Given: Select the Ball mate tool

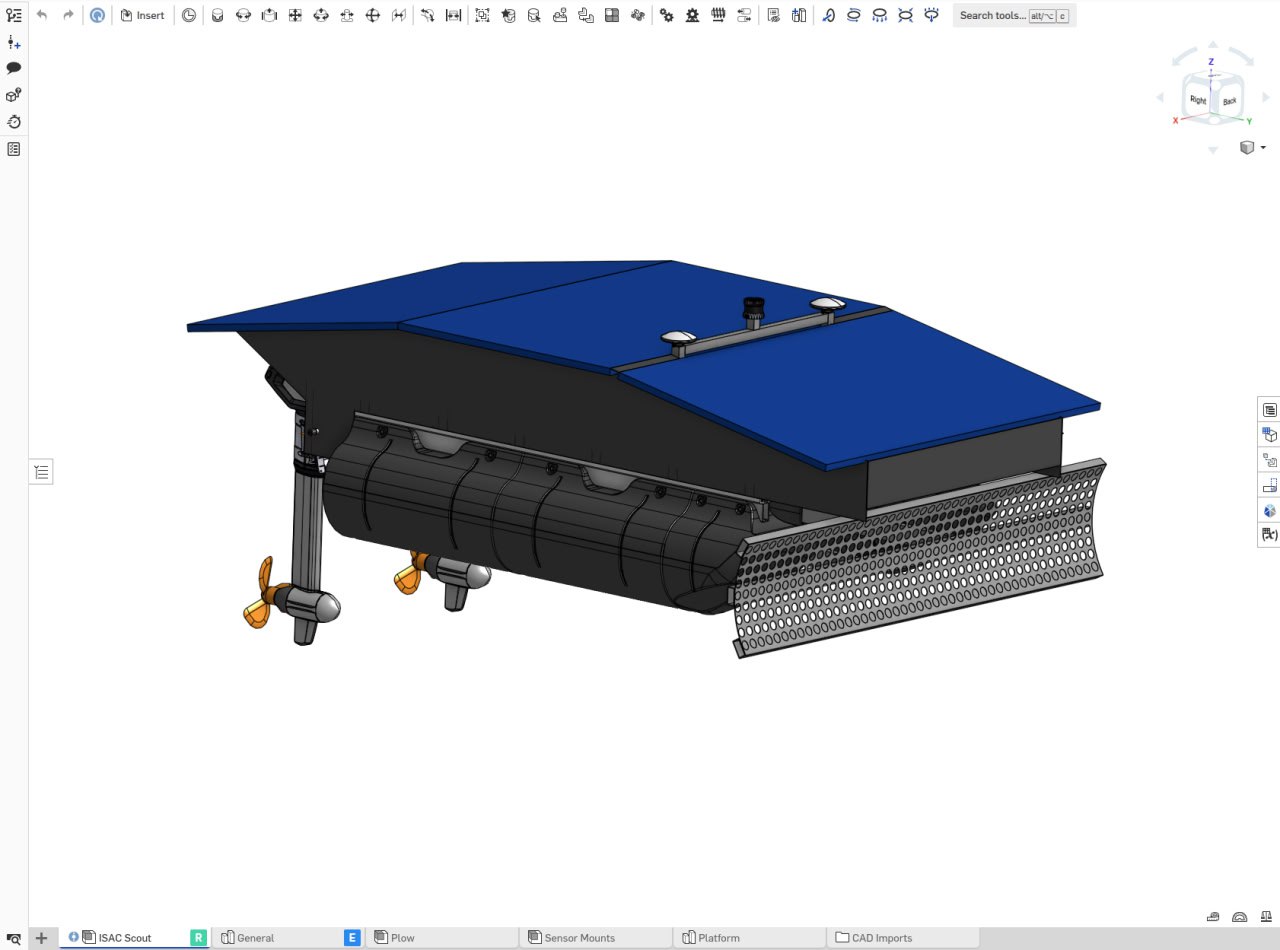Looking at the screenshot, I should click(x=373, y=15).
